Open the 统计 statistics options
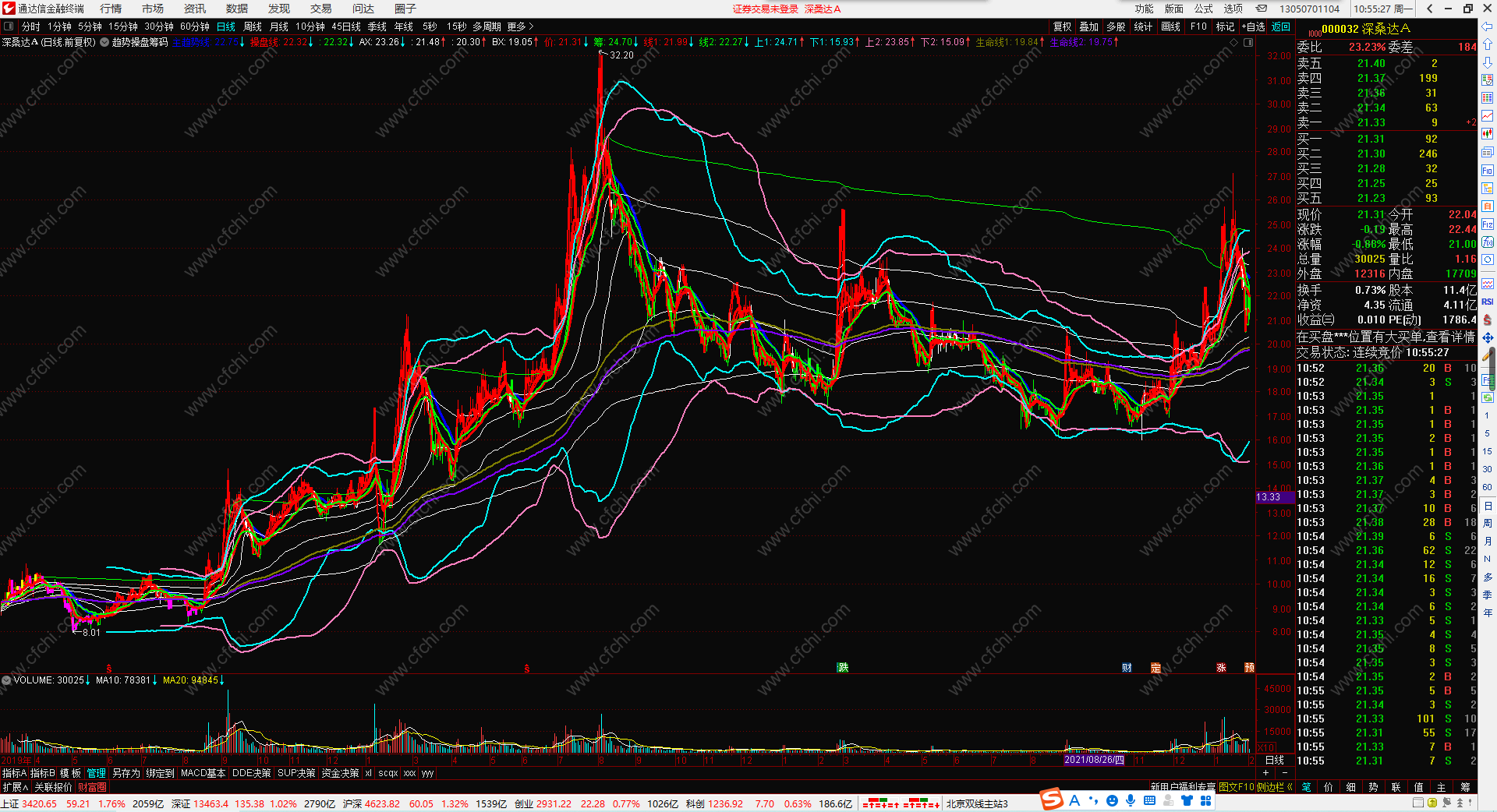Viewport: 1497px width, 812px height. point(1143,26)
